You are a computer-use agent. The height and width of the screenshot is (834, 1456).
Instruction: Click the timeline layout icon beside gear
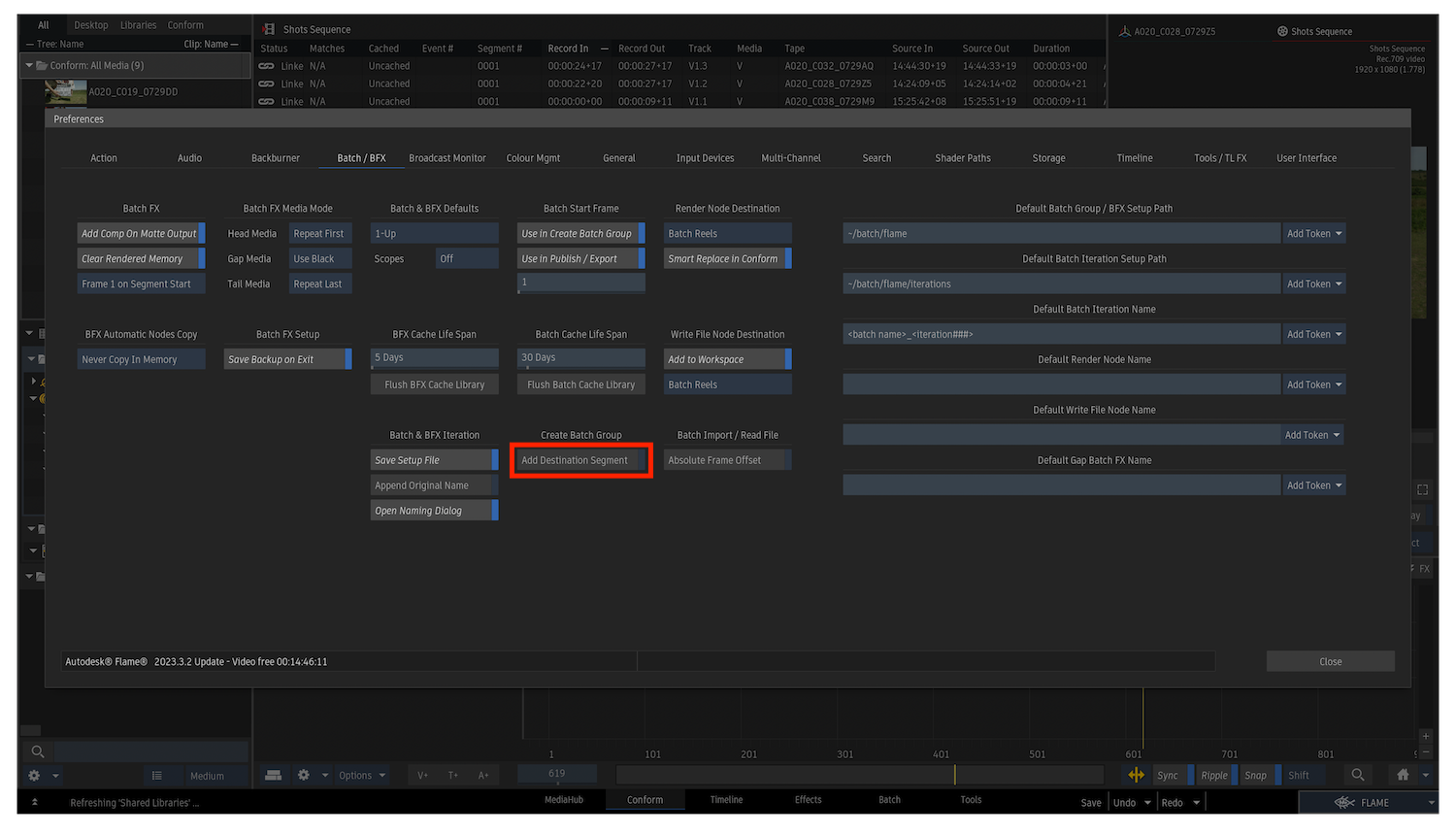pos(274,775)
